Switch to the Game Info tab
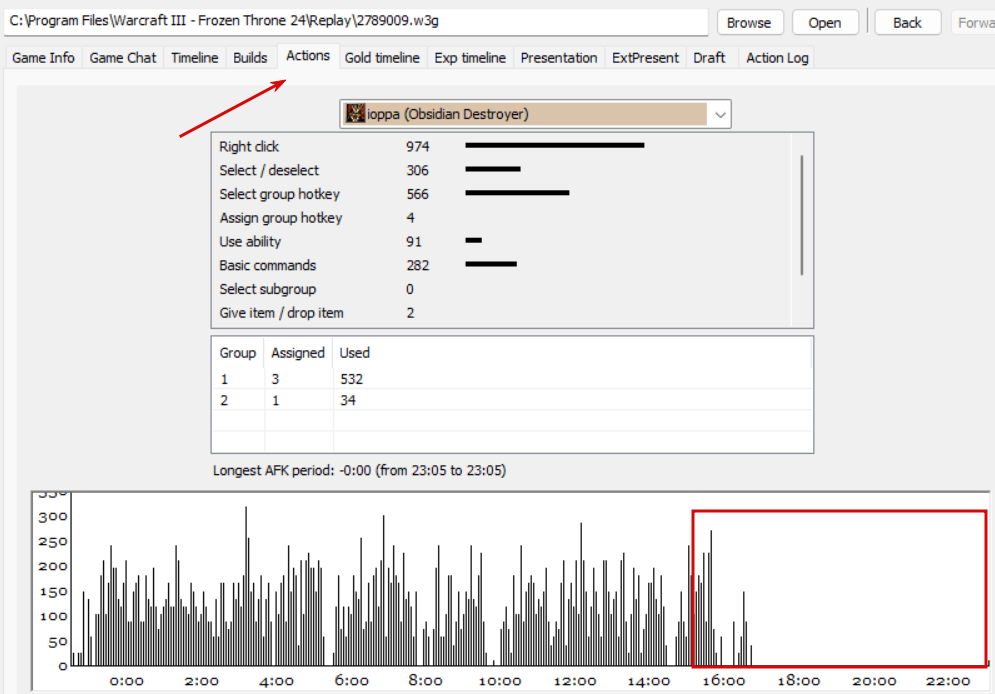Screen dimensions: 995x694 click(43, 58)
